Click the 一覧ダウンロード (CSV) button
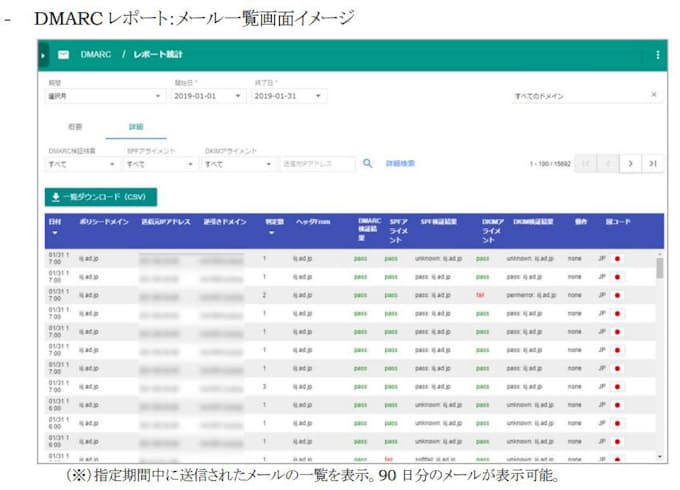This screenshot has height=490, width=680. click(x=100, y=197)
